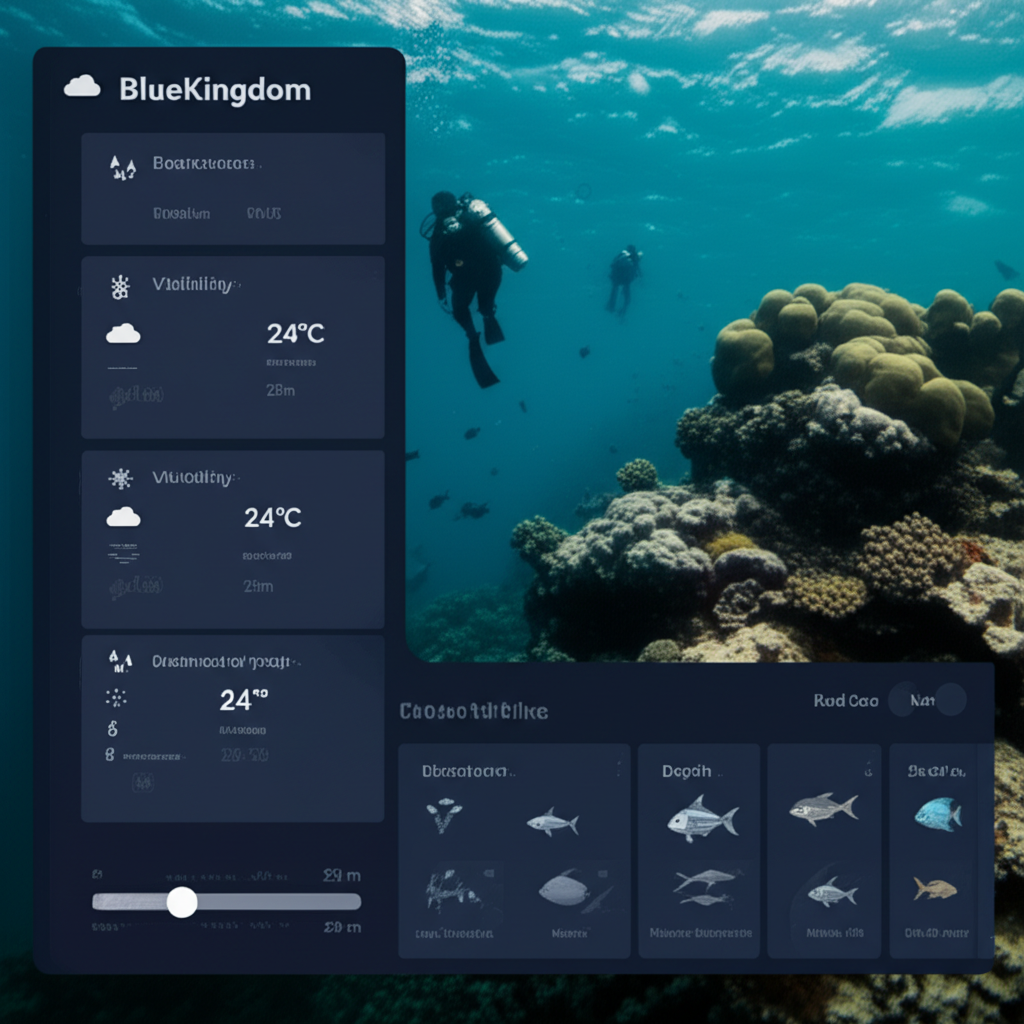The image size is (1024, 1024).
Task: Toggle the Nat switch in the fish panel header
Action: point(929,701)
